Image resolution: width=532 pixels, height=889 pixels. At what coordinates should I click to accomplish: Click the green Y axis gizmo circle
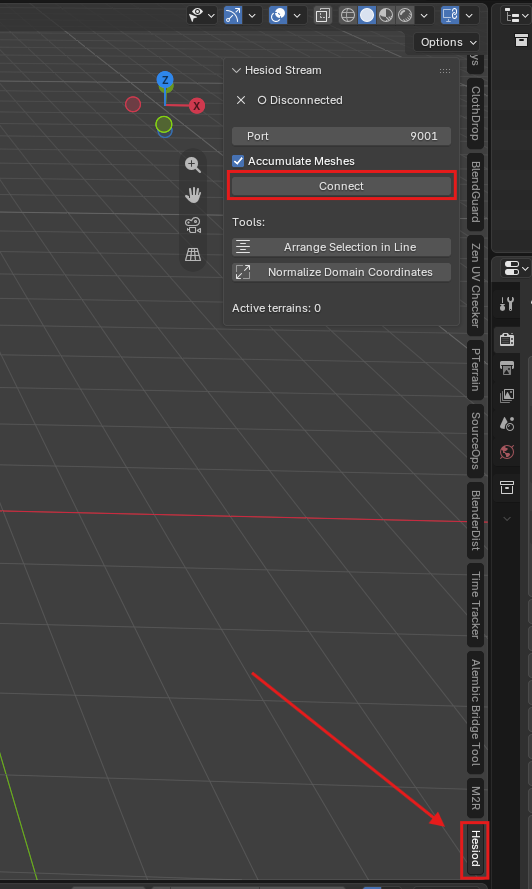pos(163,124)
